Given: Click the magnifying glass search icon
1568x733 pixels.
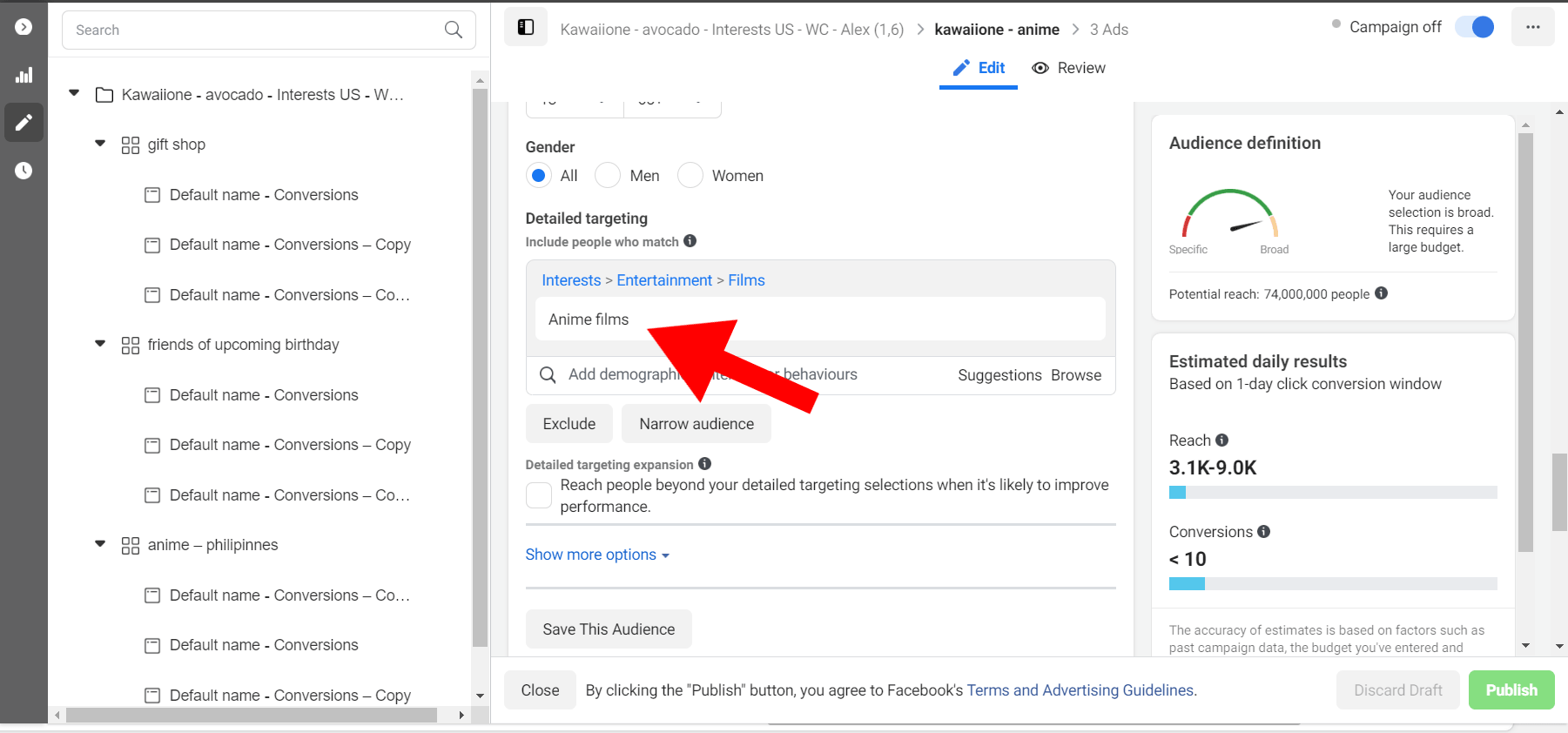Looking at the screenshot, I should (453, 30).
